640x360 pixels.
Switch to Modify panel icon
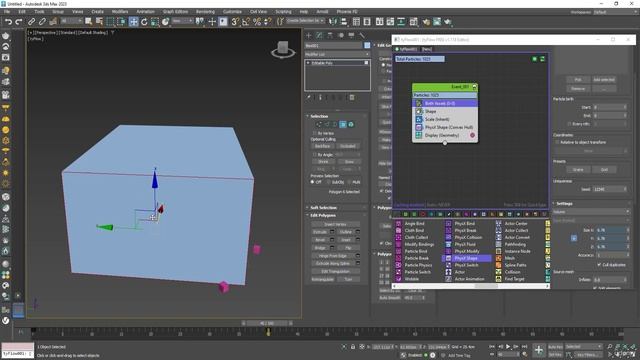[319, 36]
